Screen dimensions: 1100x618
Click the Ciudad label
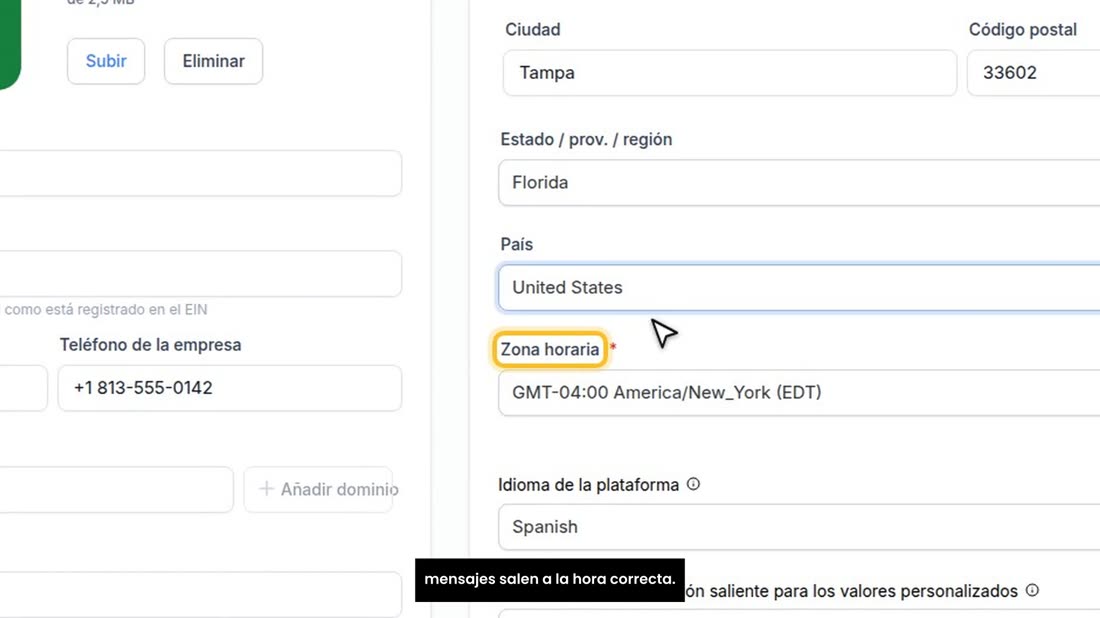pos(532,29)
